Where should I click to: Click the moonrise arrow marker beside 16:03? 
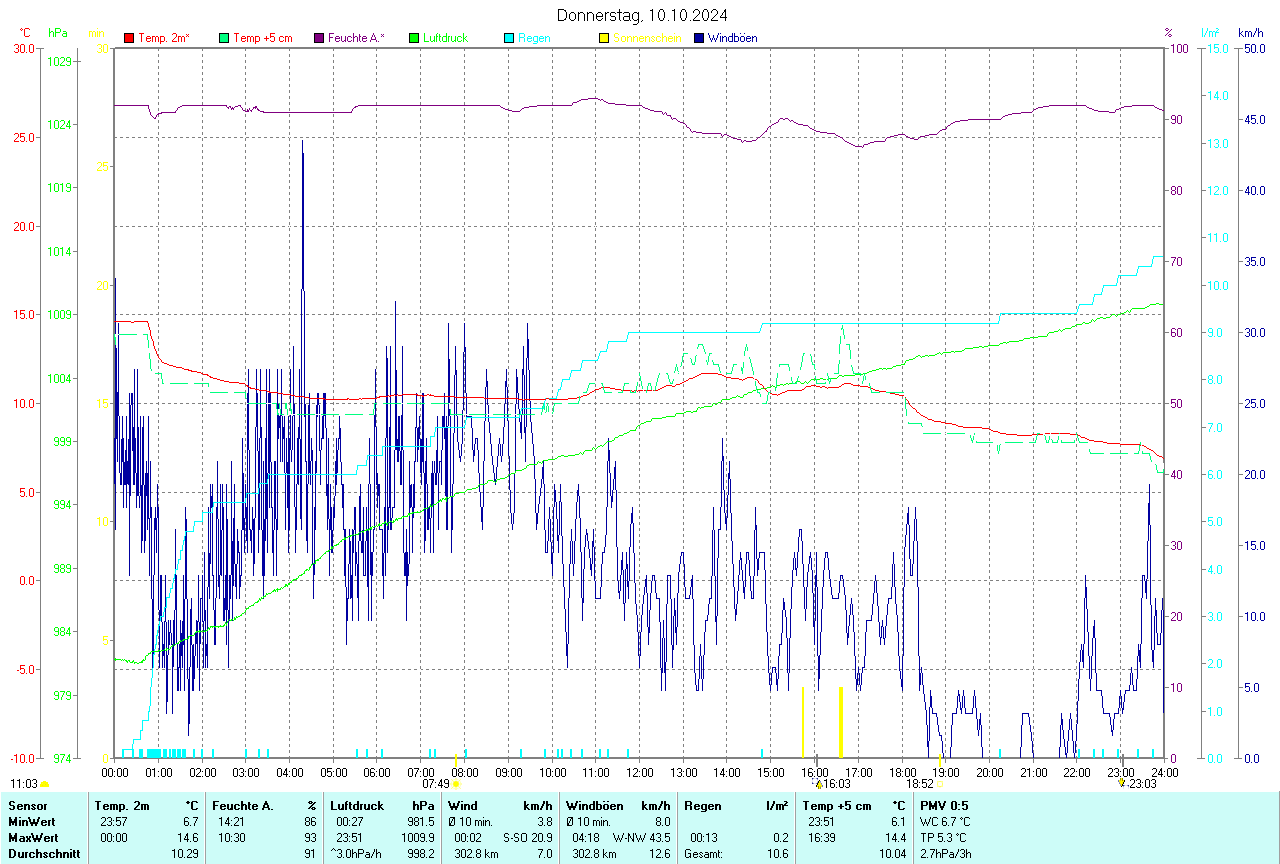[819, 784]
